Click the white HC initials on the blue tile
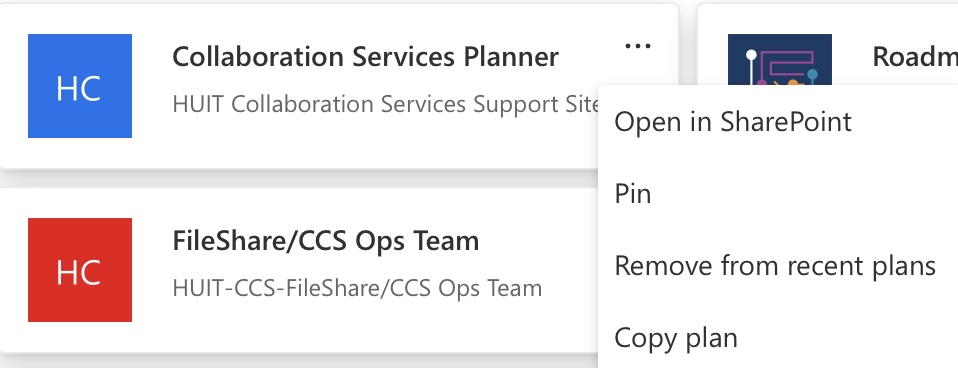This screenshot has height=368, width=958. (x=79, y=89)
